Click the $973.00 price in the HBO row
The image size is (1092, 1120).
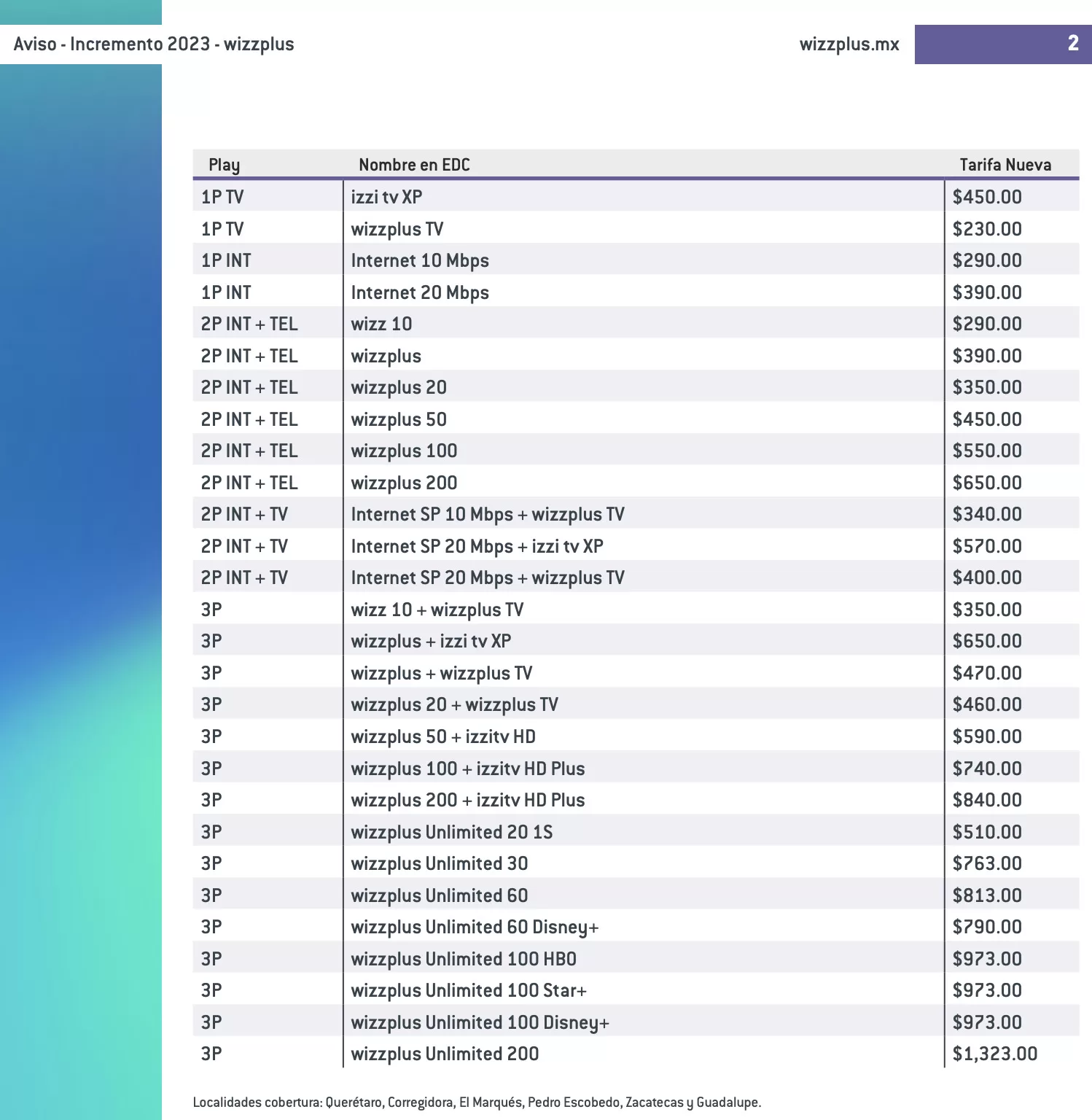click(987, 959)
